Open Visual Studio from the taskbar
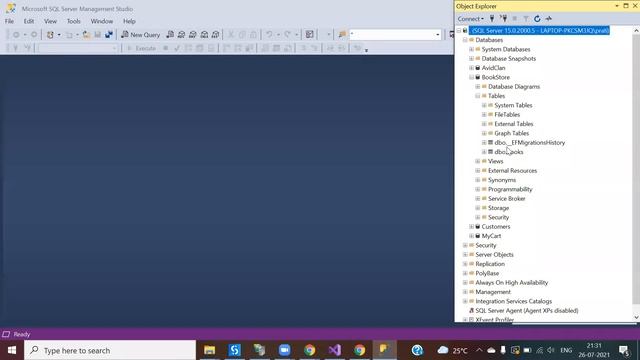This screenshot has width=640, height=360. (334, 350)
